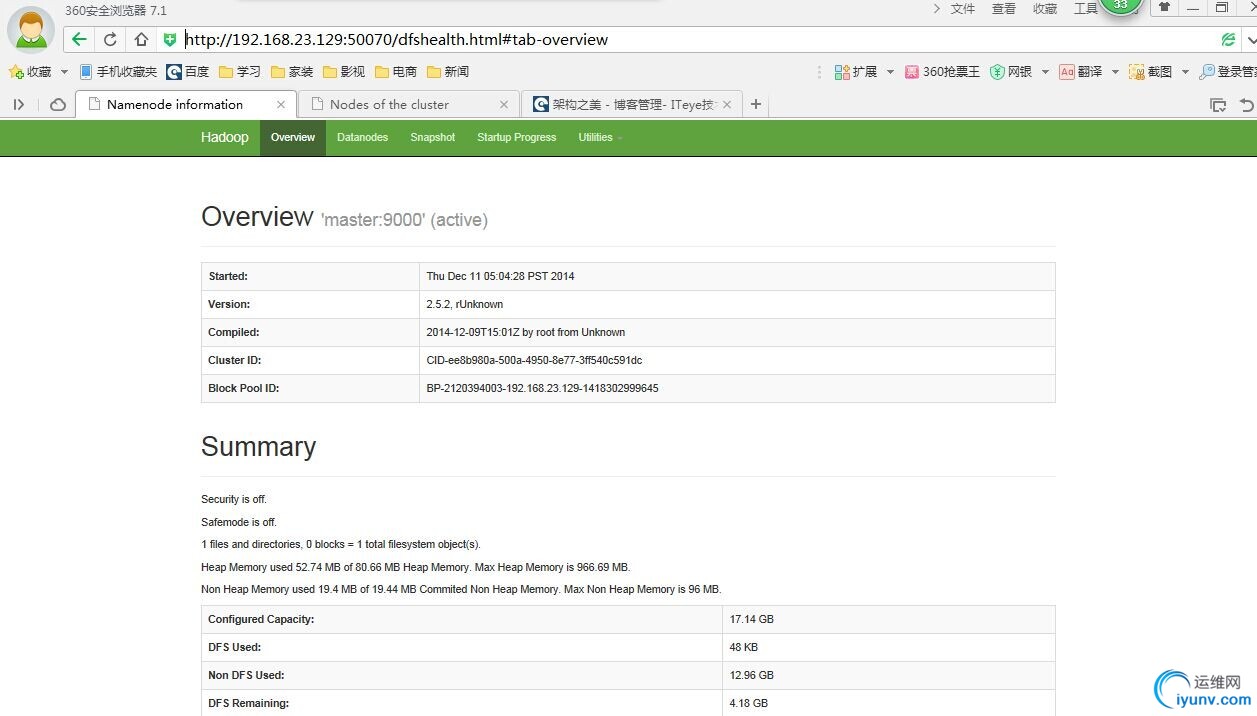This screenshot has width=1257, height=716.
Task: Expand the 网银 dropdown arrow
Action: coord(1045,72)
